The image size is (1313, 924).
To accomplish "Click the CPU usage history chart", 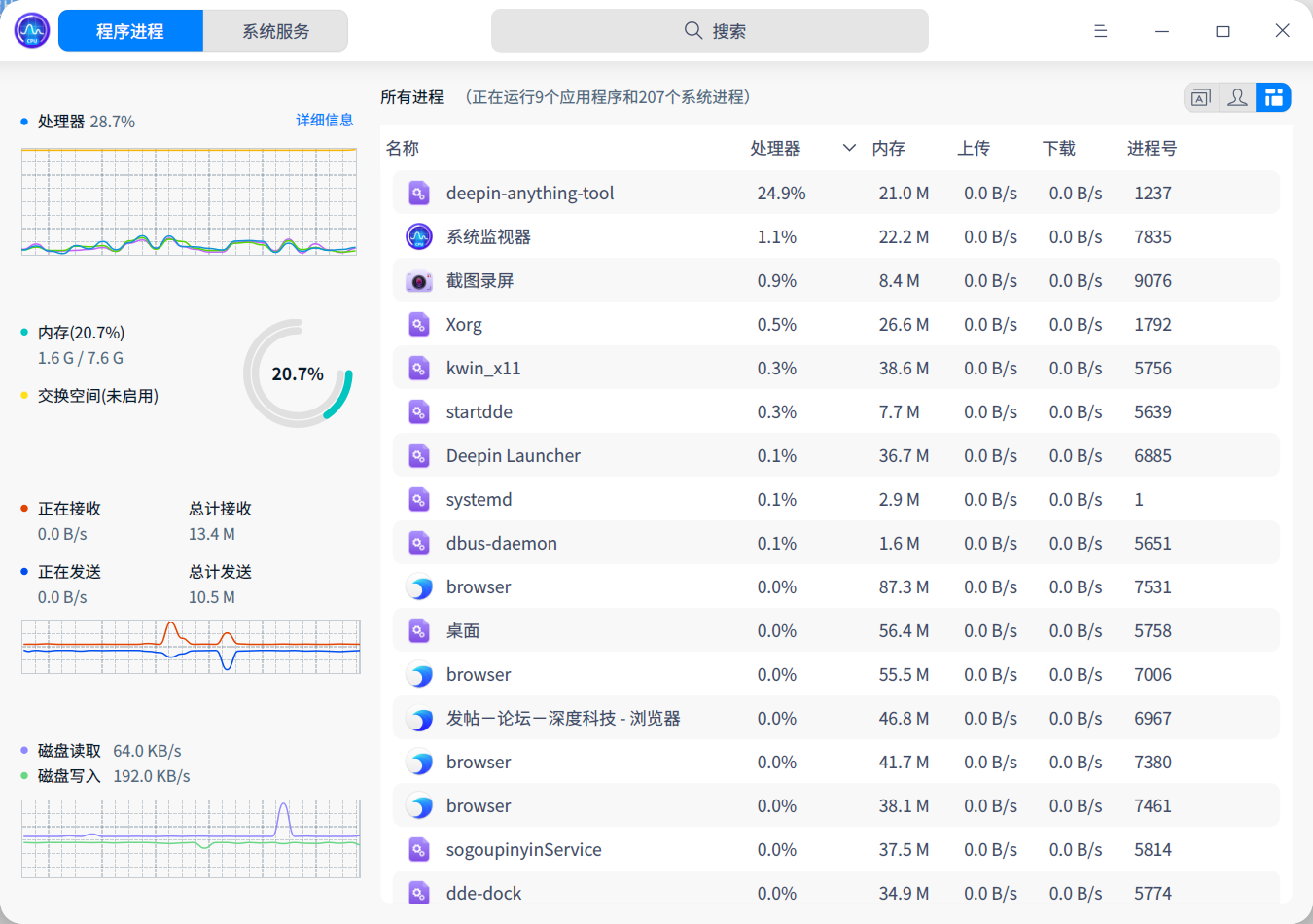I will click(x=190, y=201).
